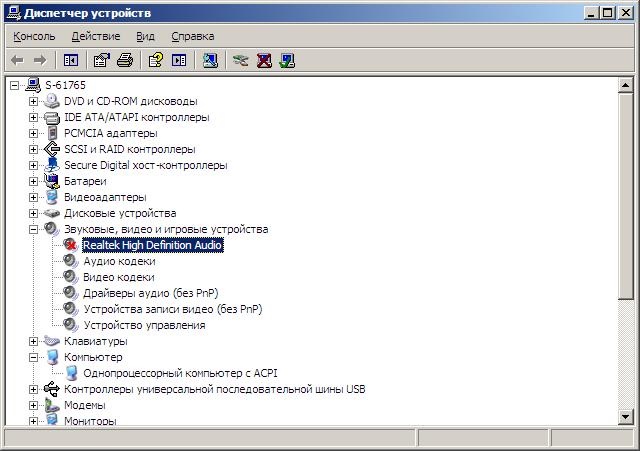
Task: Click the DVD и CD-ROM drive icon
Action: point(52,101)
